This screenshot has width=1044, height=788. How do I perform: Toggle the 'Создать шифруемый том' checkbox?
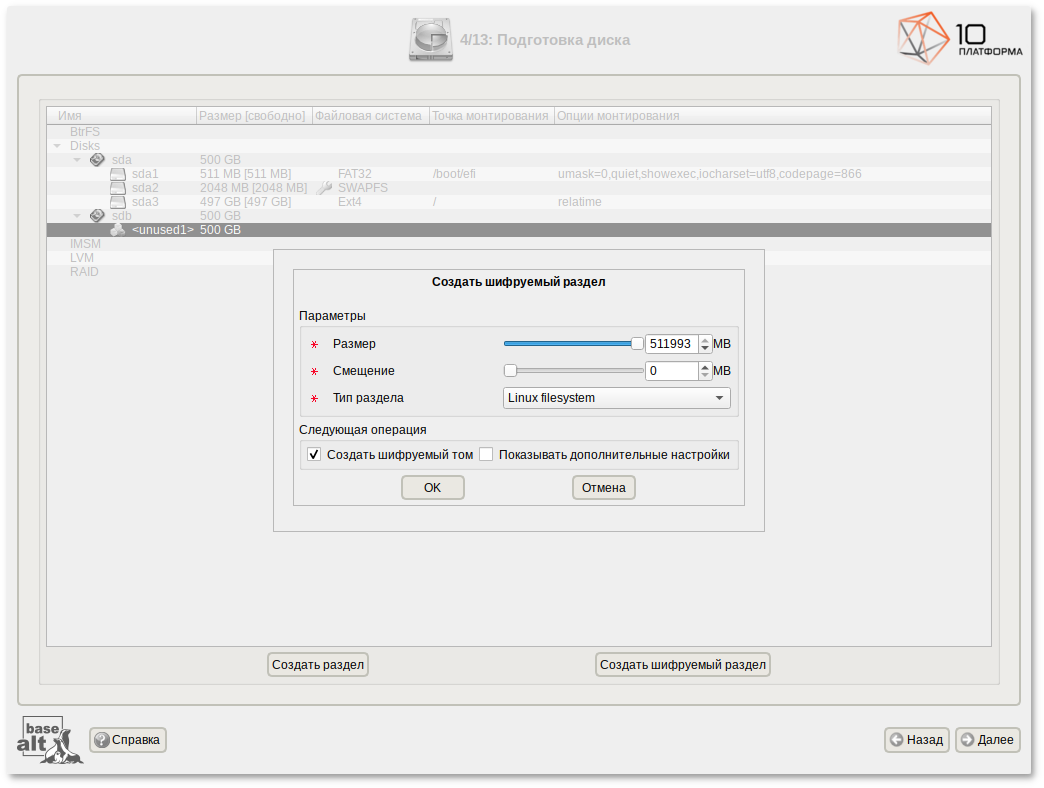pyautogui.click(x=314, y=455)
